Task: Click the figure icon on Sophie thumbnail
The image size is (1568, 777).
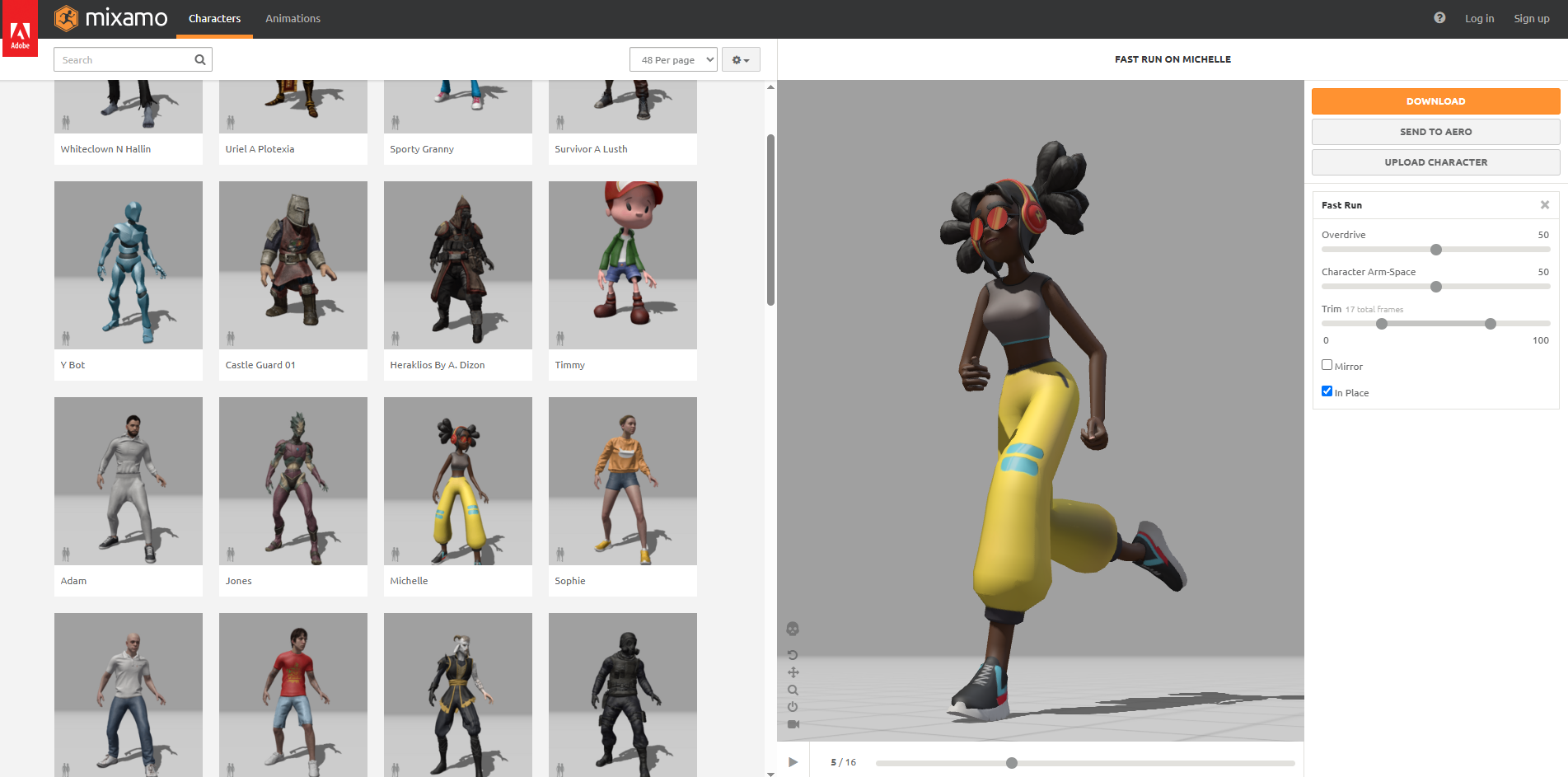Action: [560, 554]
